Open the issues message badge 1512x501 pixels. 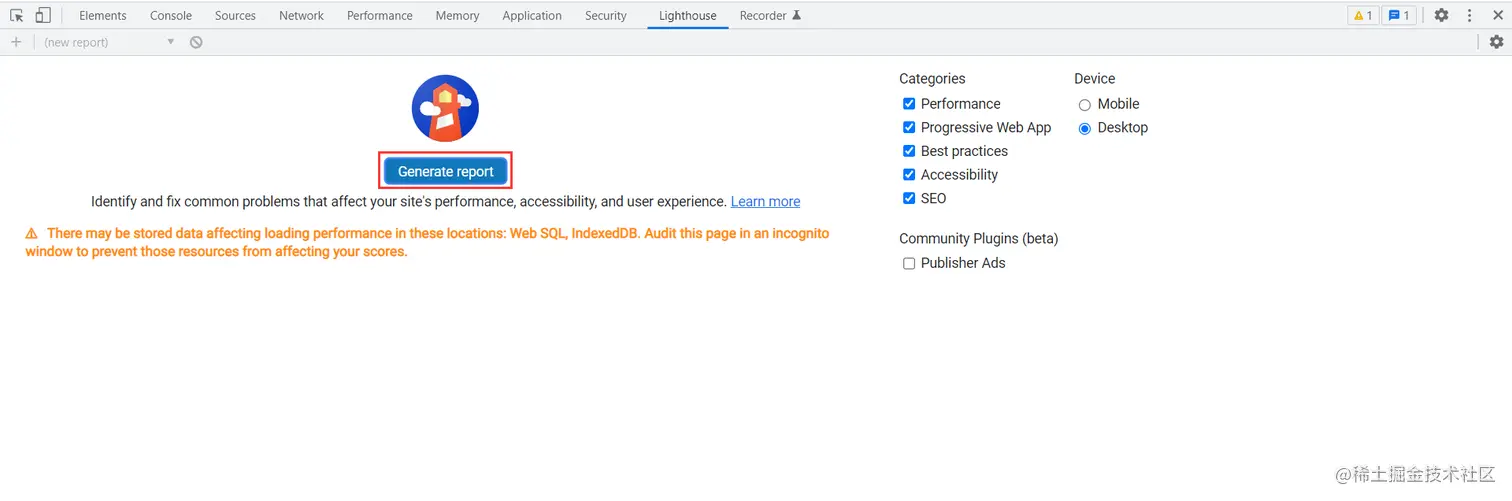(1399, 15)
